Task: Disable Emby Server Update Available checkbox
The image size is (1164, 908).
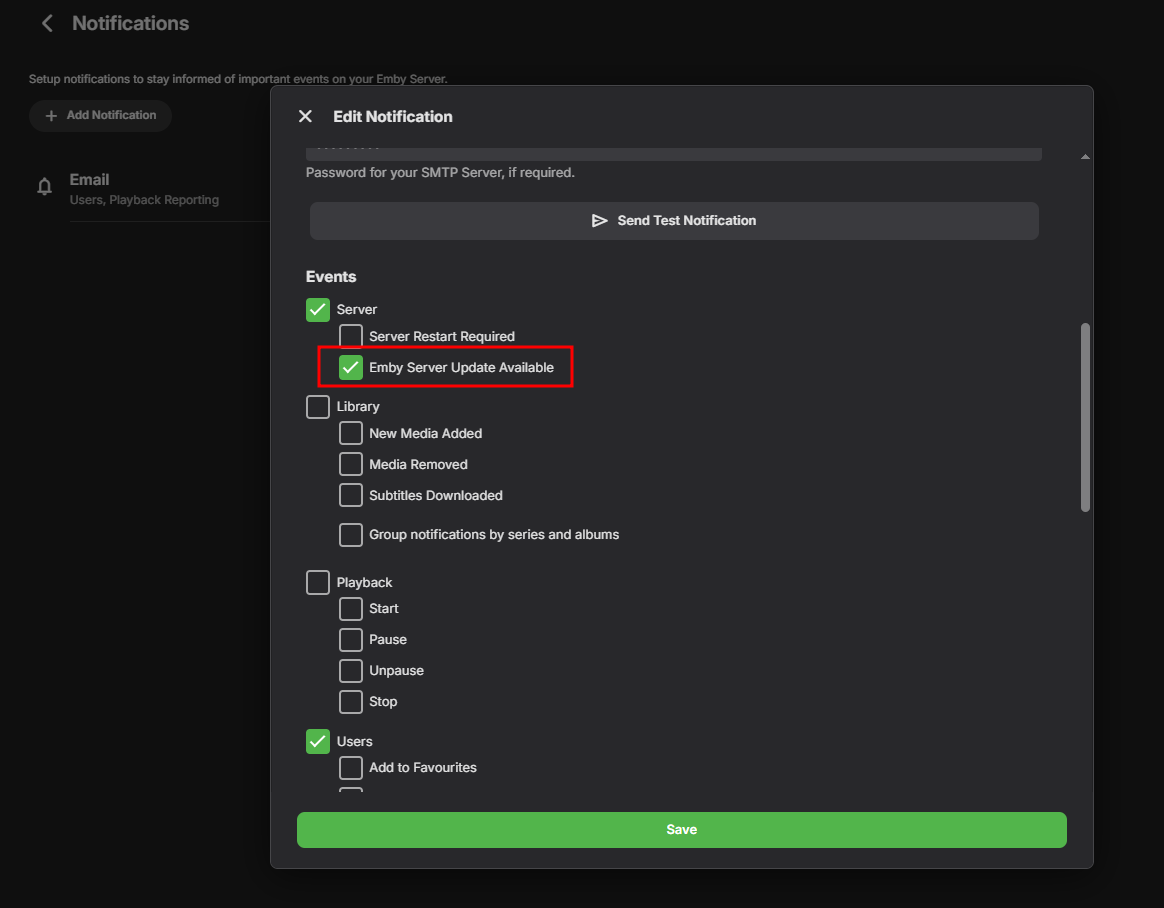Action: pos(351,368)
